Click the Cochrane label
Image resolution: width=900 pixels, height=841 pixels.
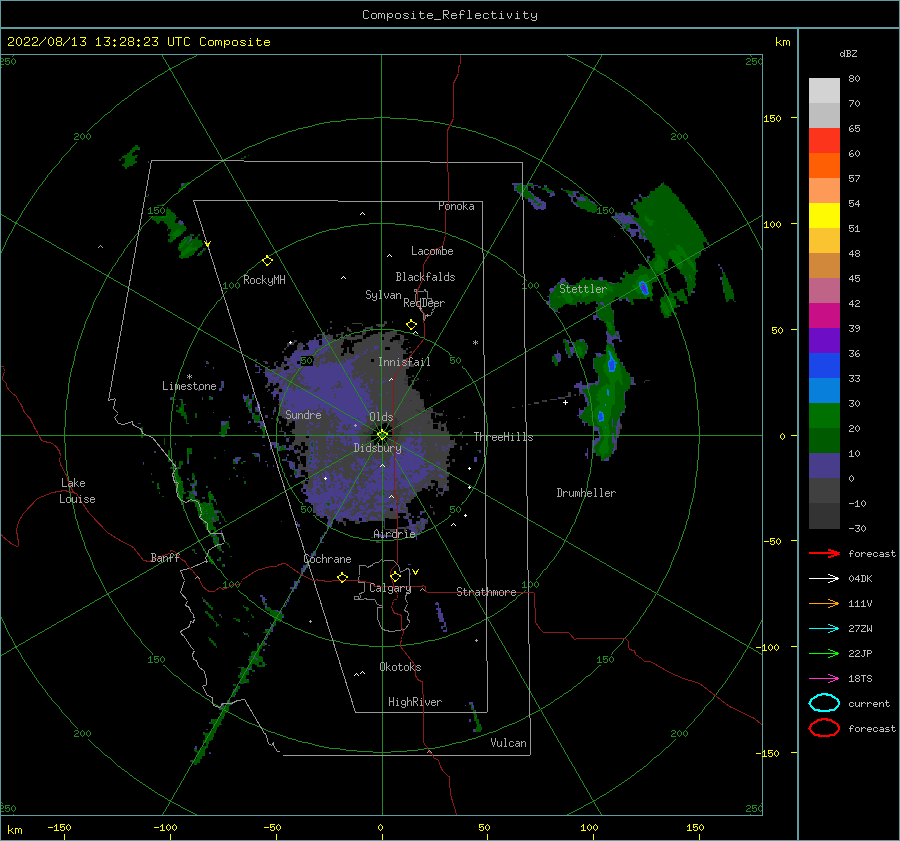tap(327, 559)
